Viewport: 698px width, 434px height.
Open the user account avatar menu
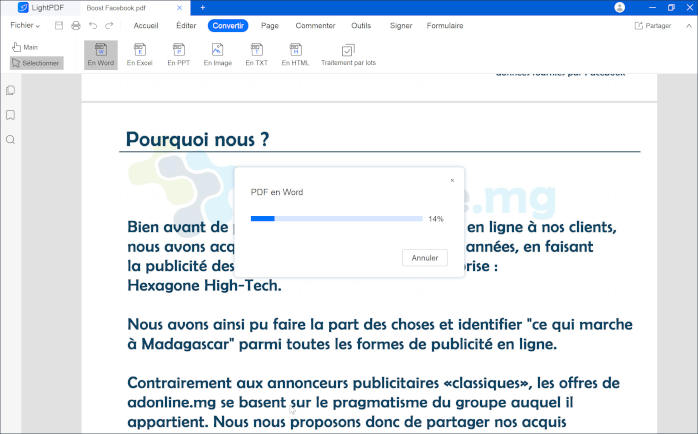(x=619, y=7)
